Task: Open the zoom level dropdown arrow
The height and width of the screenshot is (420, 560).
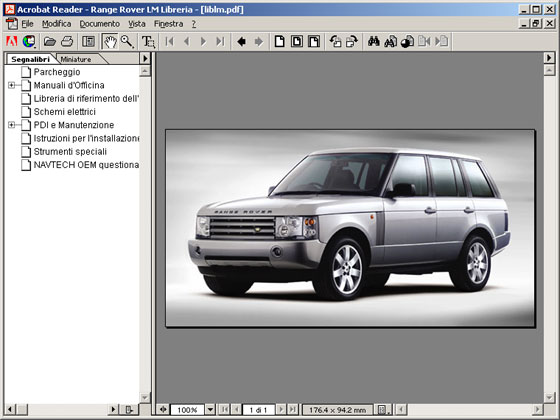Action: (x=210, y=409)
